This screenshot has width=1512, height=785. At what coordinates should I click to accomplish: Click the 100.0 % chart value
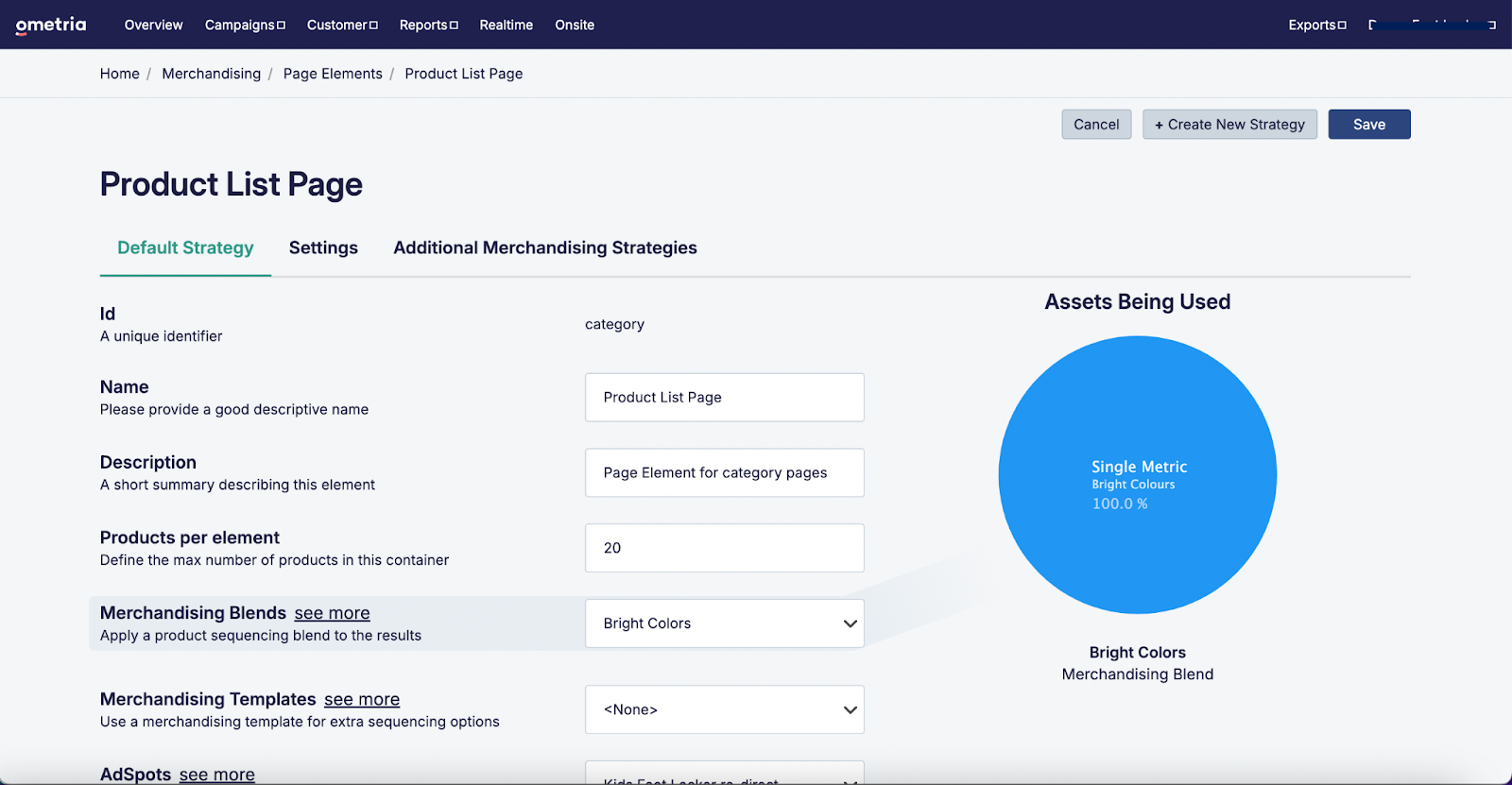coord(1120,504)
